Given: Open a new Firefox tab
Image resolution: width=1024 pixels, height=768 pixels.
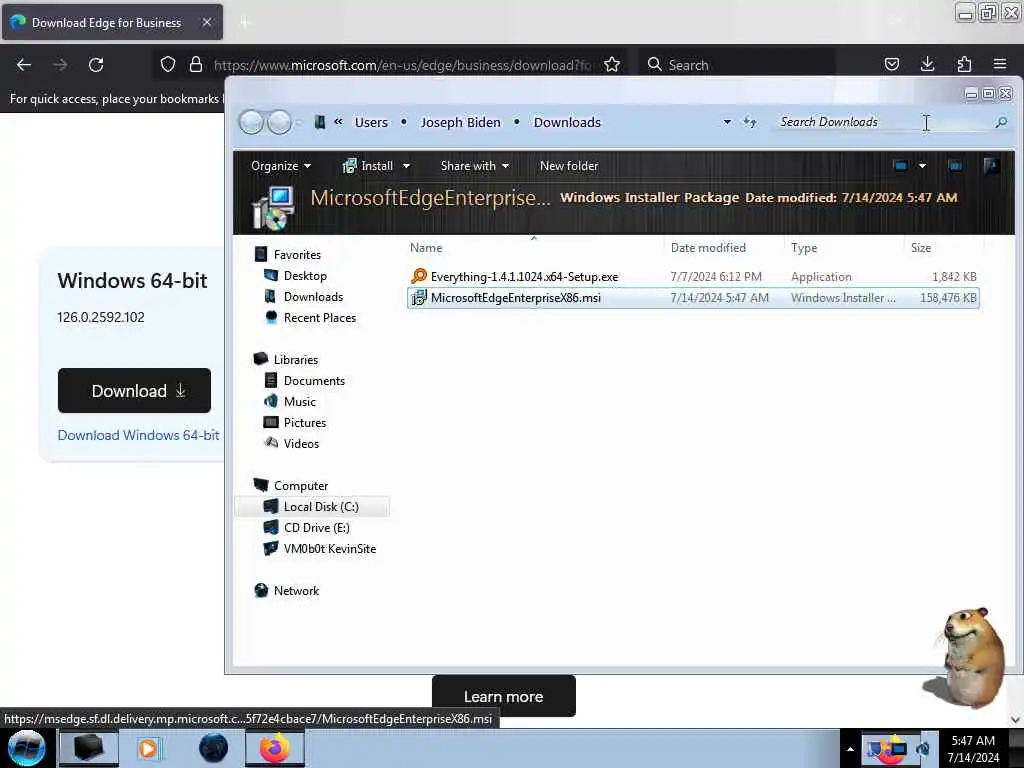Looking at the screenshot, I should point(245,23).
